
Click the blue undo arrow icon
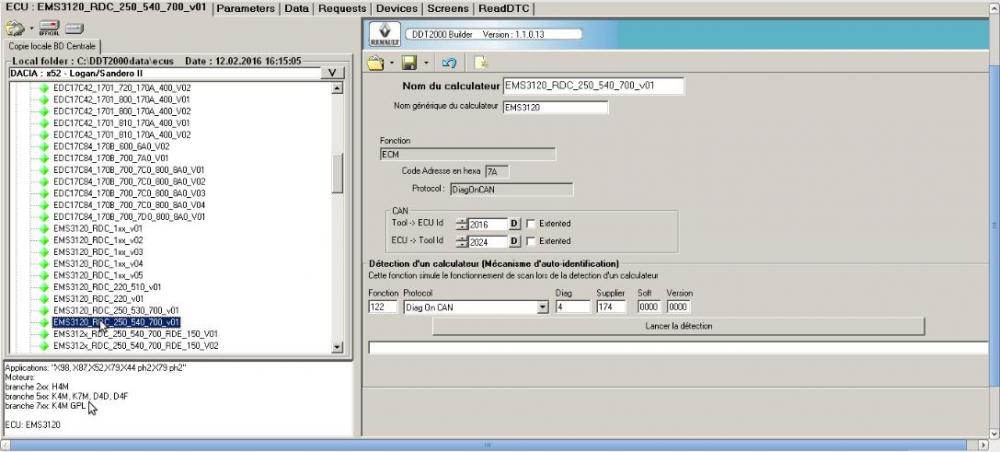click(x=449, y=62)
